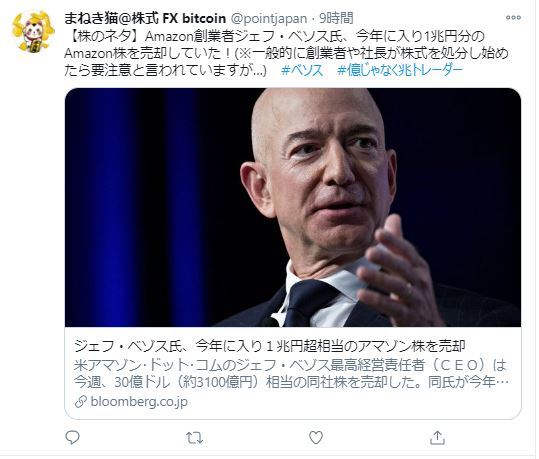Click the @pointjapan handle
This screenshot has width=539, height=459.
[268, 19]
